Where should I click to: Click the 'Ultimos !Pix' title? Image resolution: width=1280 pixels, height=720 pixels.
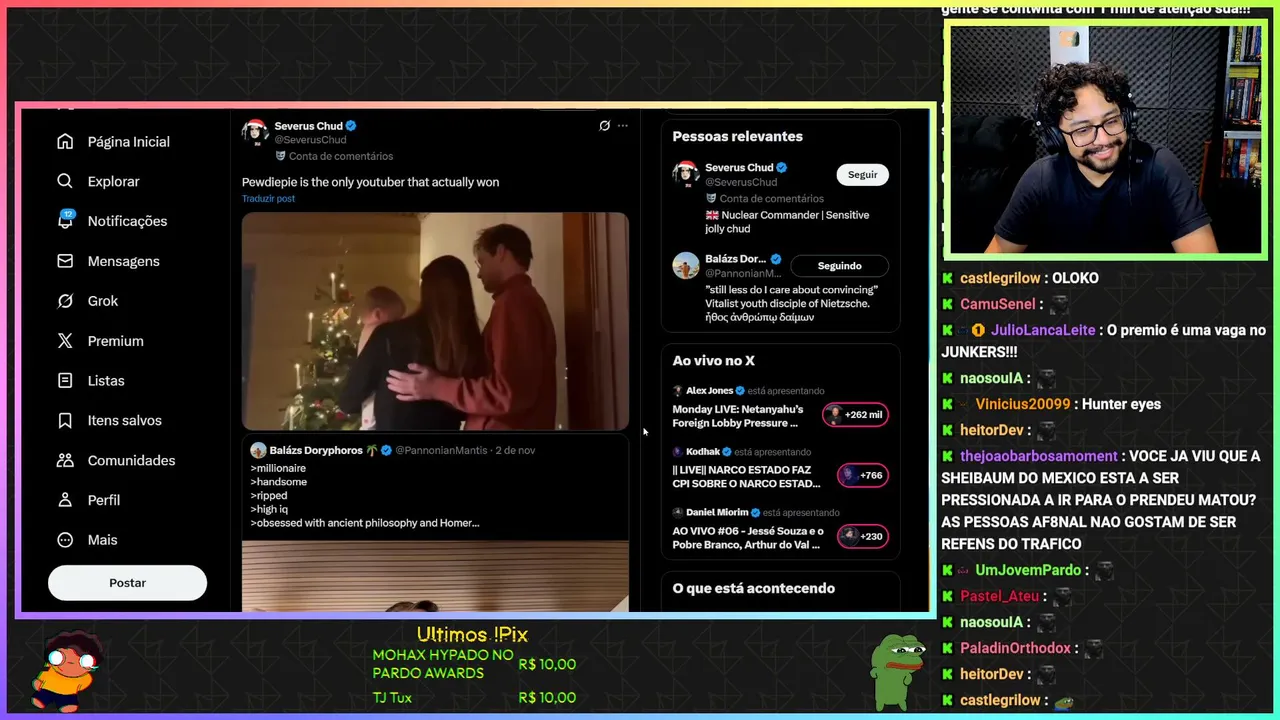[472, 635]
